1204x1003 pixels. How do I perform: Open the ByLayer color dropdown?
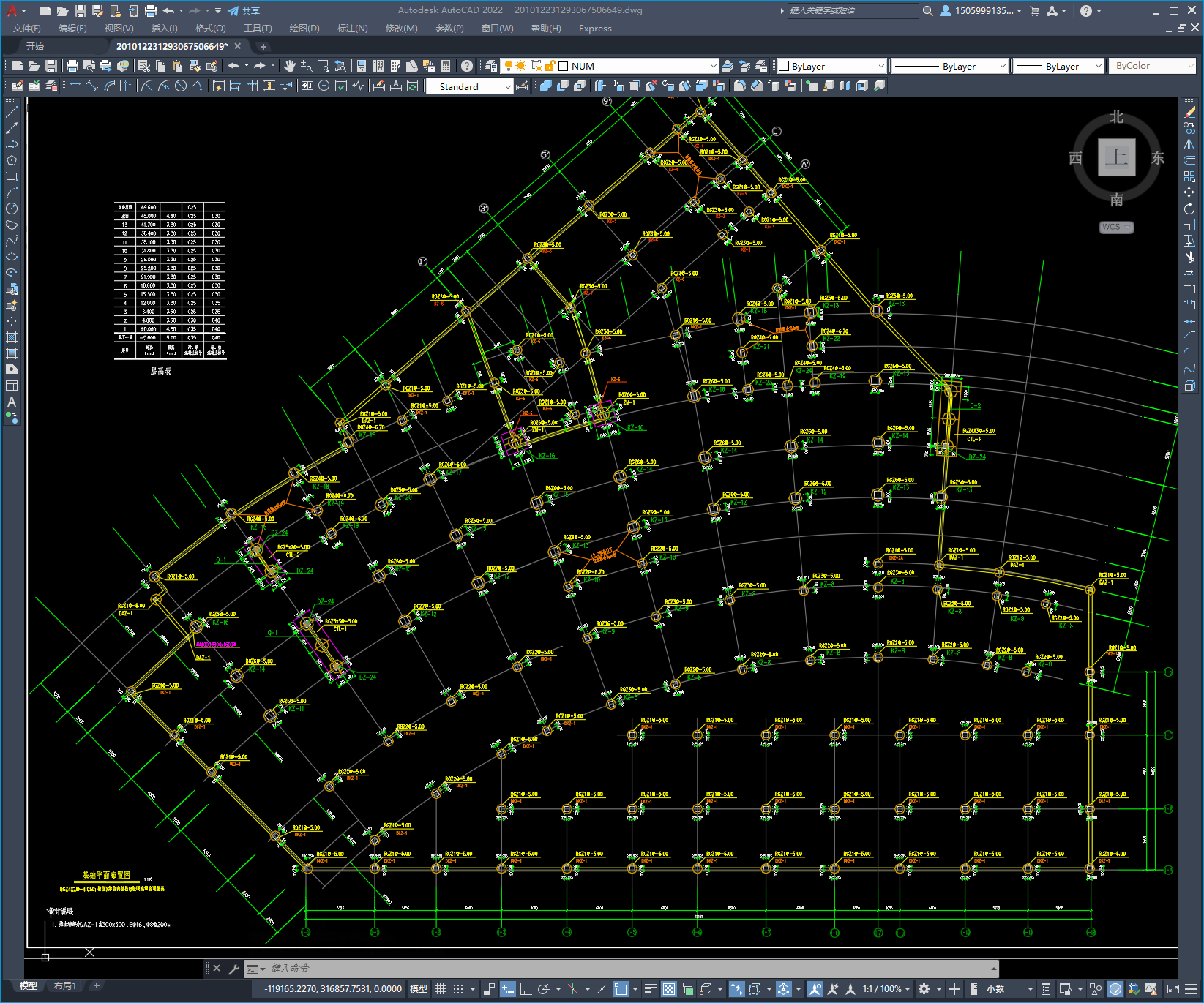coord(880,66)
